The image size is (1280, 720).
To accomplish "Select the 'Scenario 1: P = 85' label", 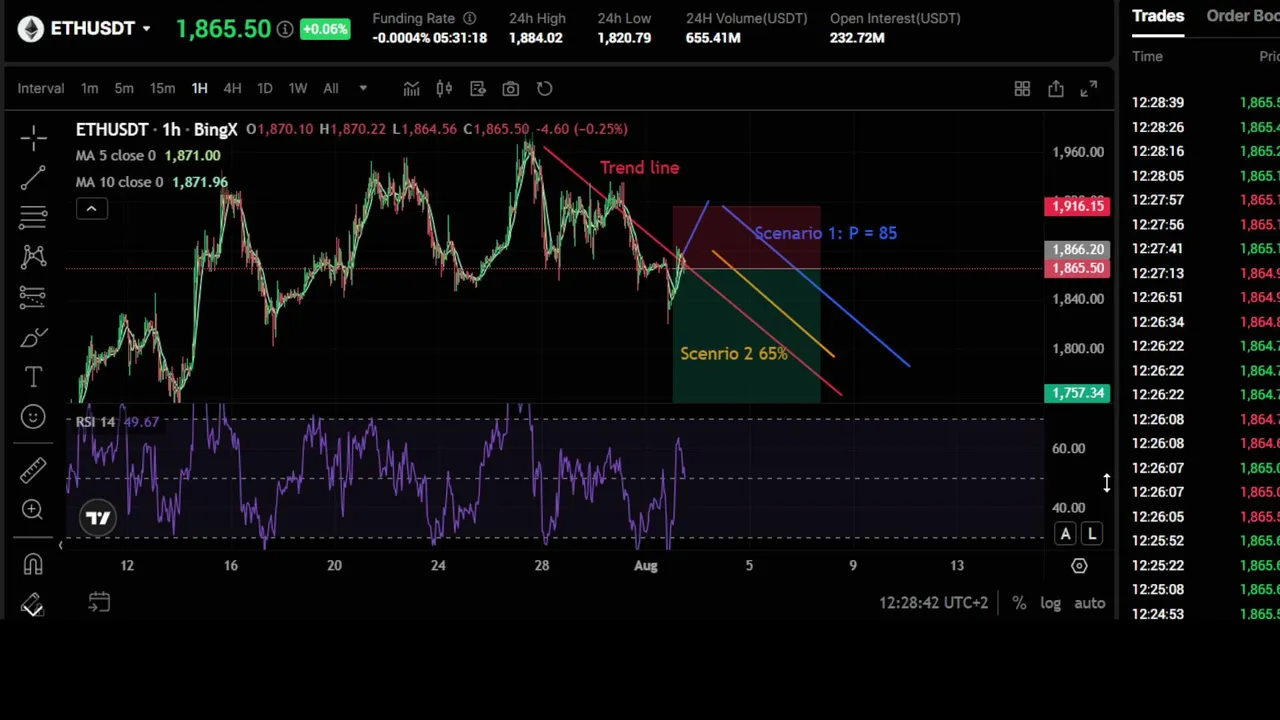I will click(x=826, y=233).
